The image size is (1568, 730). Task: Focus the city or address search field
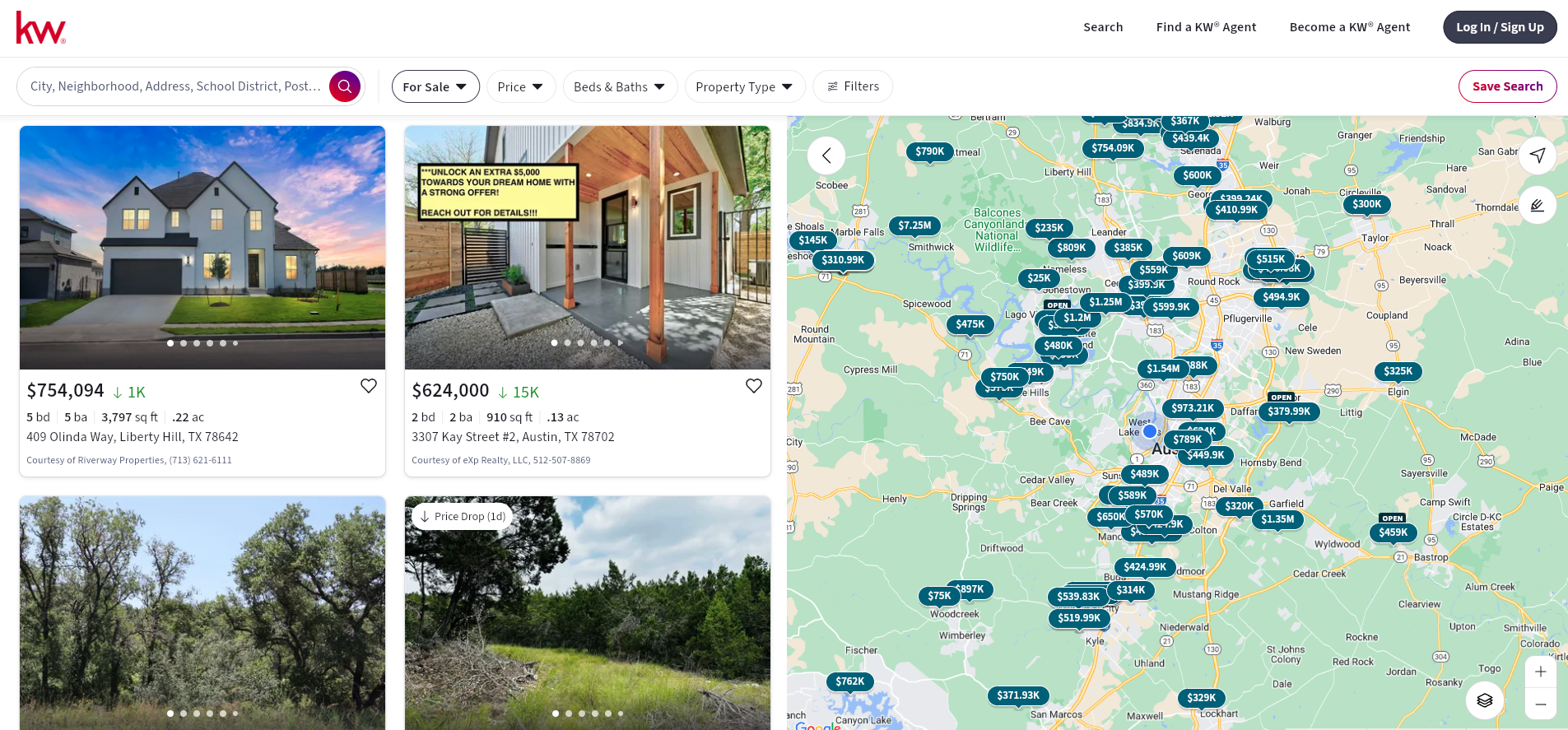175,86
